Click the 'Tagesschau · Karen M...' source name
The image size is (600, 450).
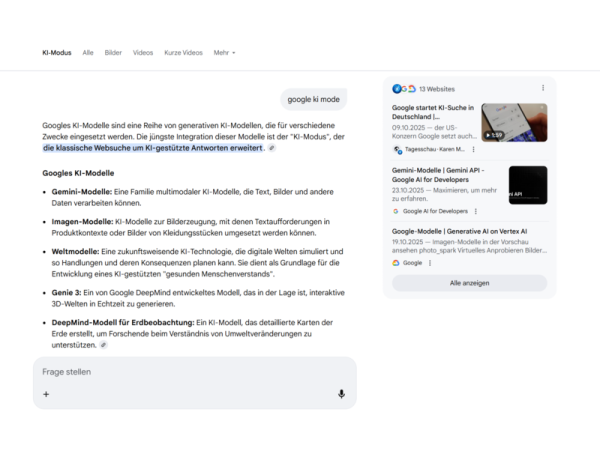tap(435, 149)
